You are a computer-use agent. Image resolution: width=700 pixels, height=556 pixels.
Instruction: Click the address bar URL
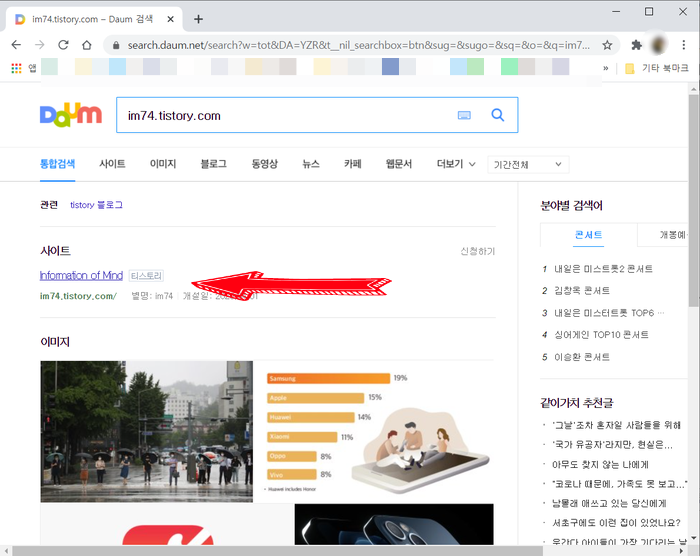pos(358,45)
